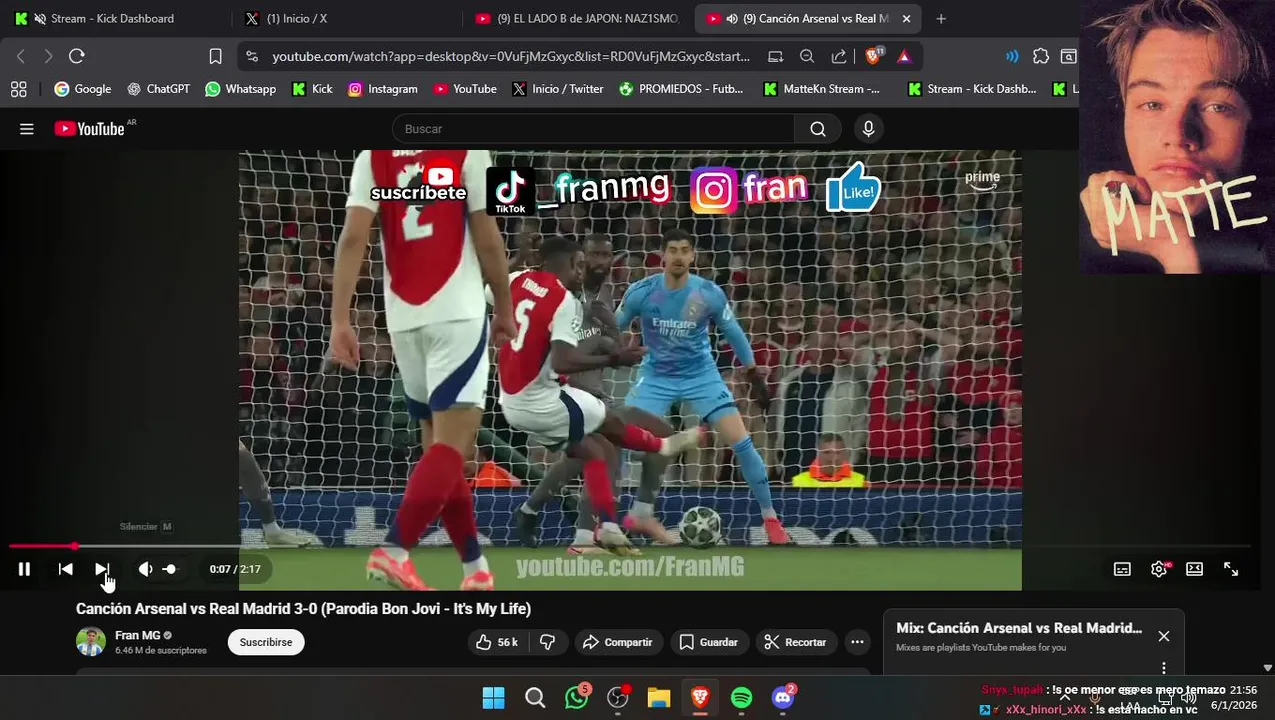Open the browser extensions puzzle icon

click(x=1041, y=56)
